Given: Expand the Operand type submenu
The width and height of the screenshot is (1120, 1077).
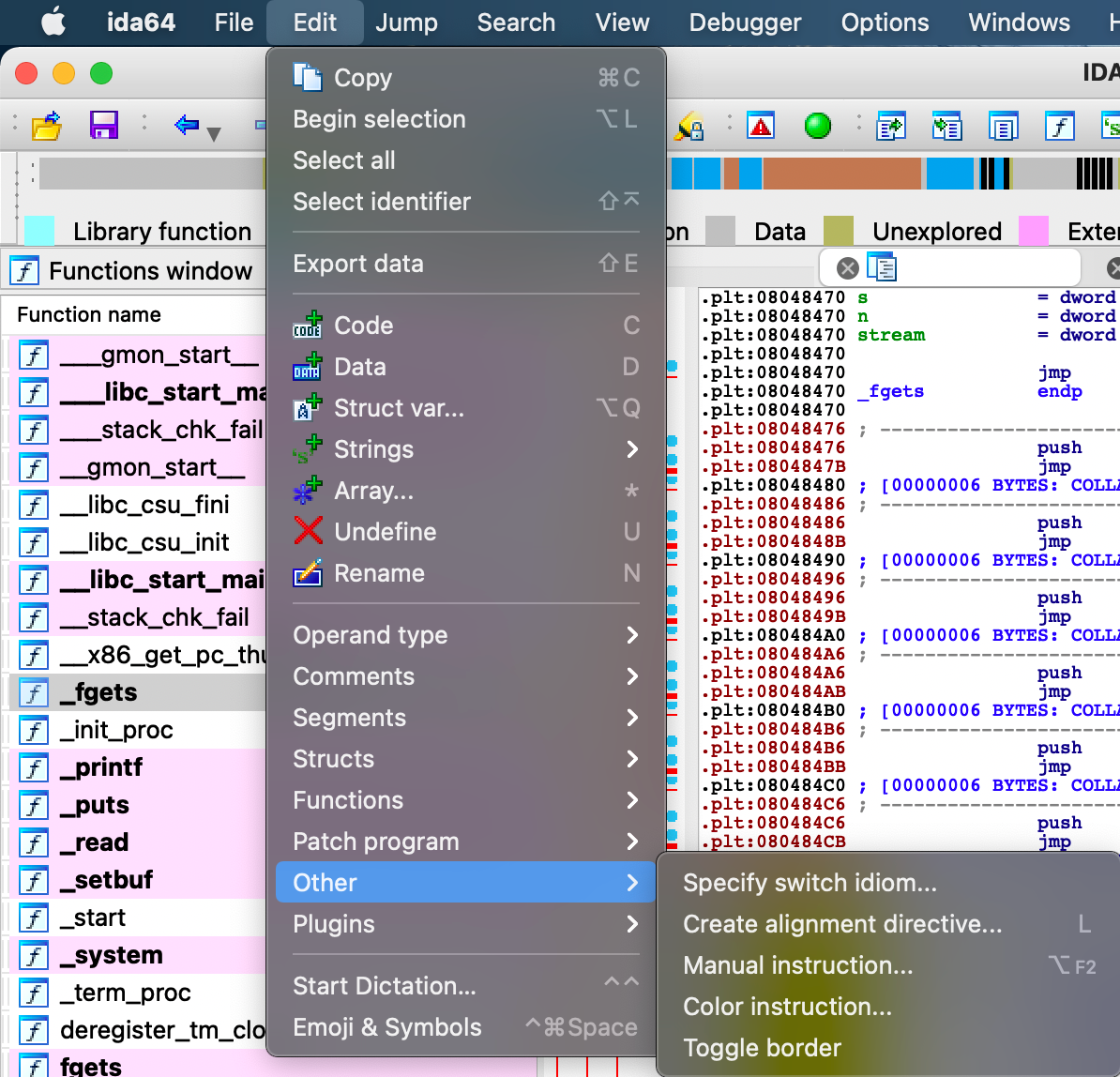Looking at the screenshot, I should pyautogui.click(x=465, y=635).
